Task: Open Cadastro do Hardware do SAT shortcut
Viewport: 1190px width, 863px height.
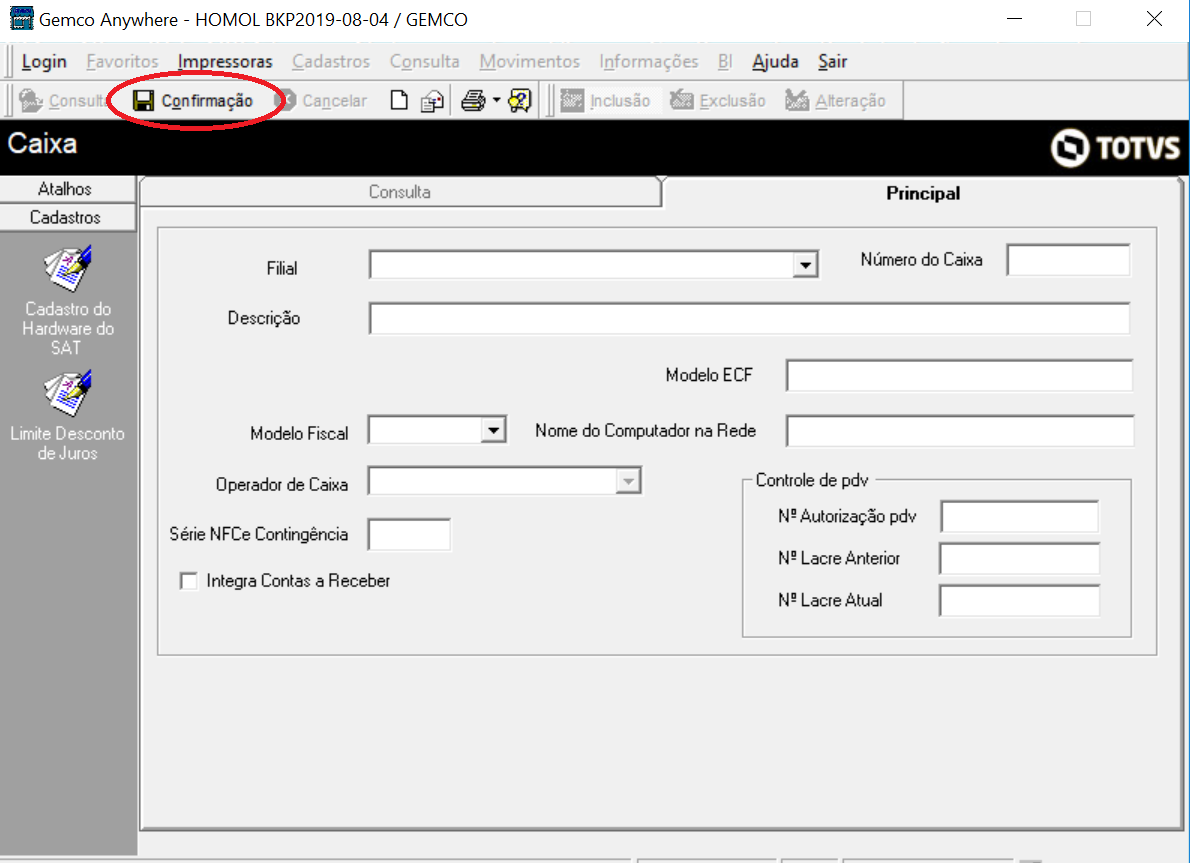Action: [68, 301]
